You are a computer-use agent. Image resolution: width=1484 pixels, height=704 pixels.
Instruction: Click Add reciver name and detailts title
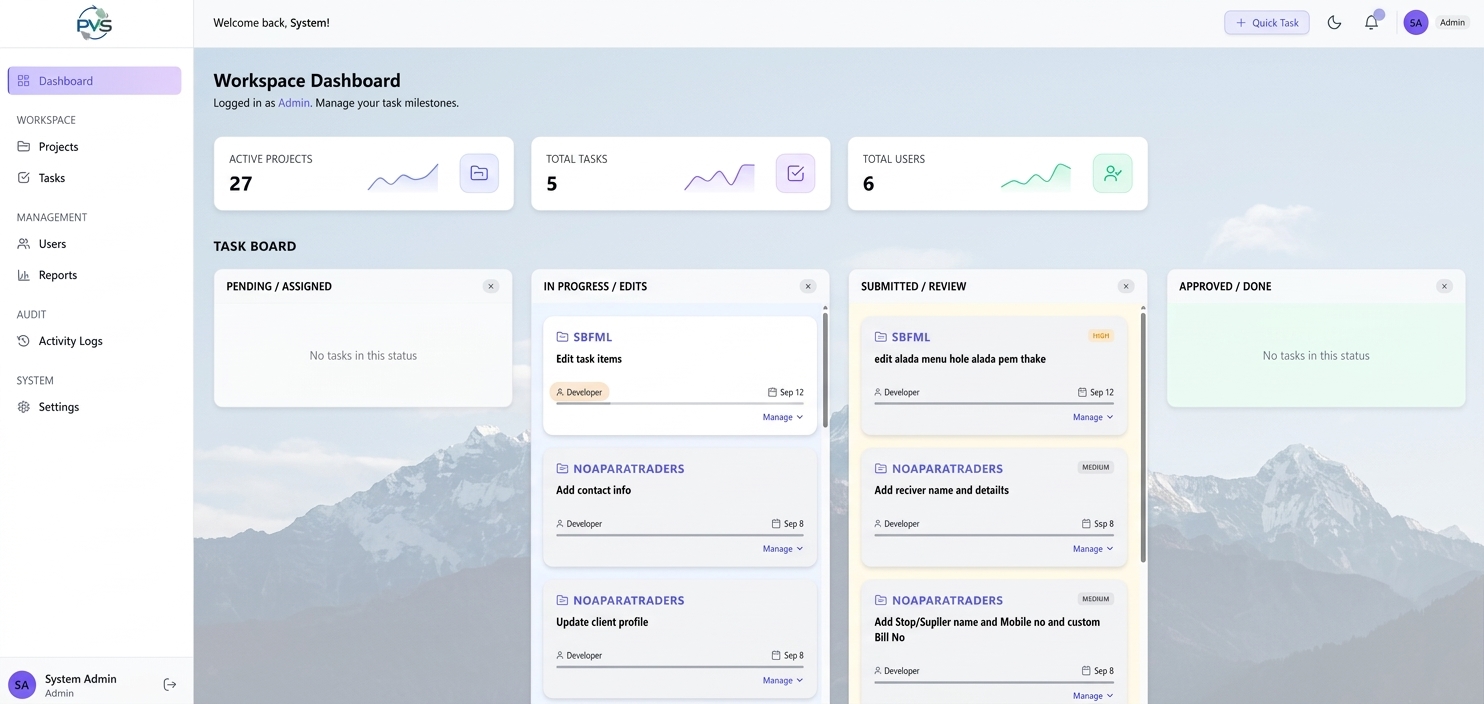tap(941, 490)
